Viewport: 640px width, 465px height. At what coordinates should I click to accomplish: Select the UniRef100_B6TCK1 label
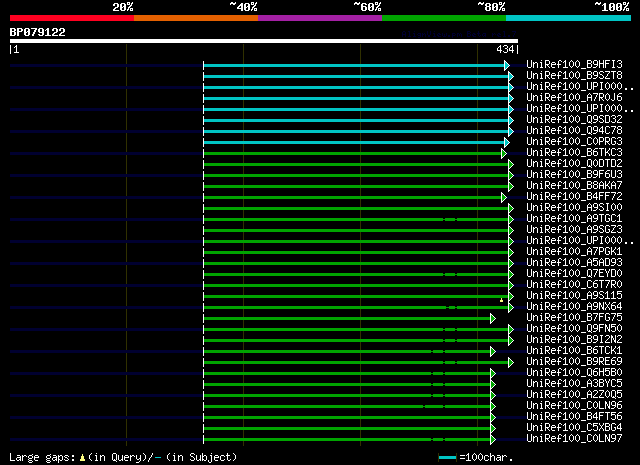(x=574, y=350)
